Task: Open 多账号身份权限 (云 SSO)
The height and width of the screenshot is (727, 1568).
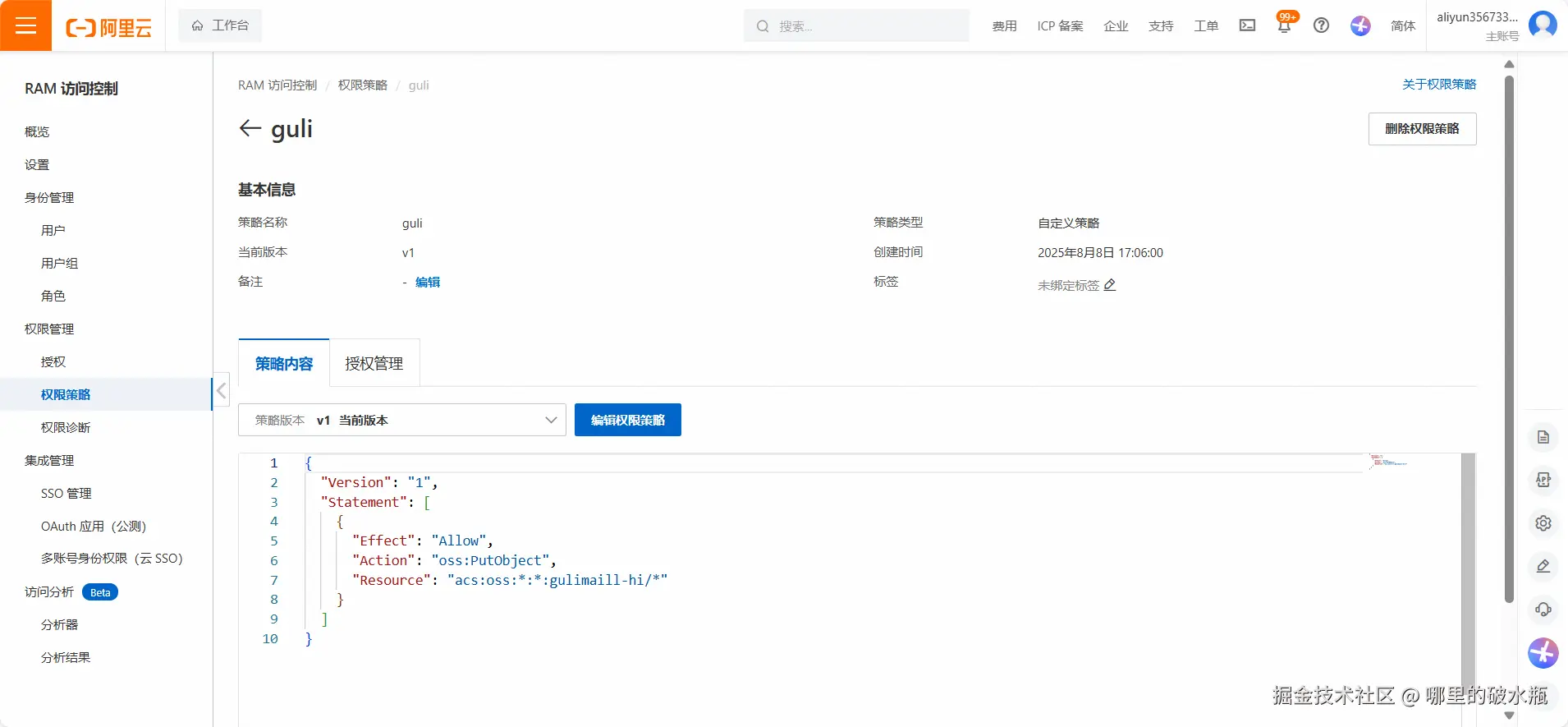Action: [112, 559]
